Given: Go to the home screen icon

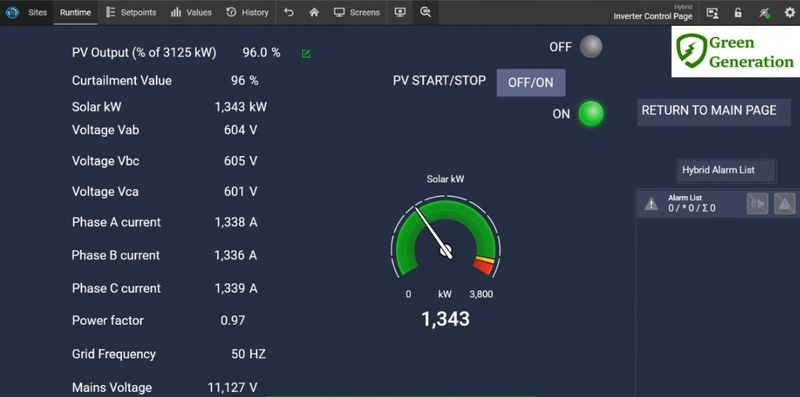Looking at the screenshot, I should (314, 12).
